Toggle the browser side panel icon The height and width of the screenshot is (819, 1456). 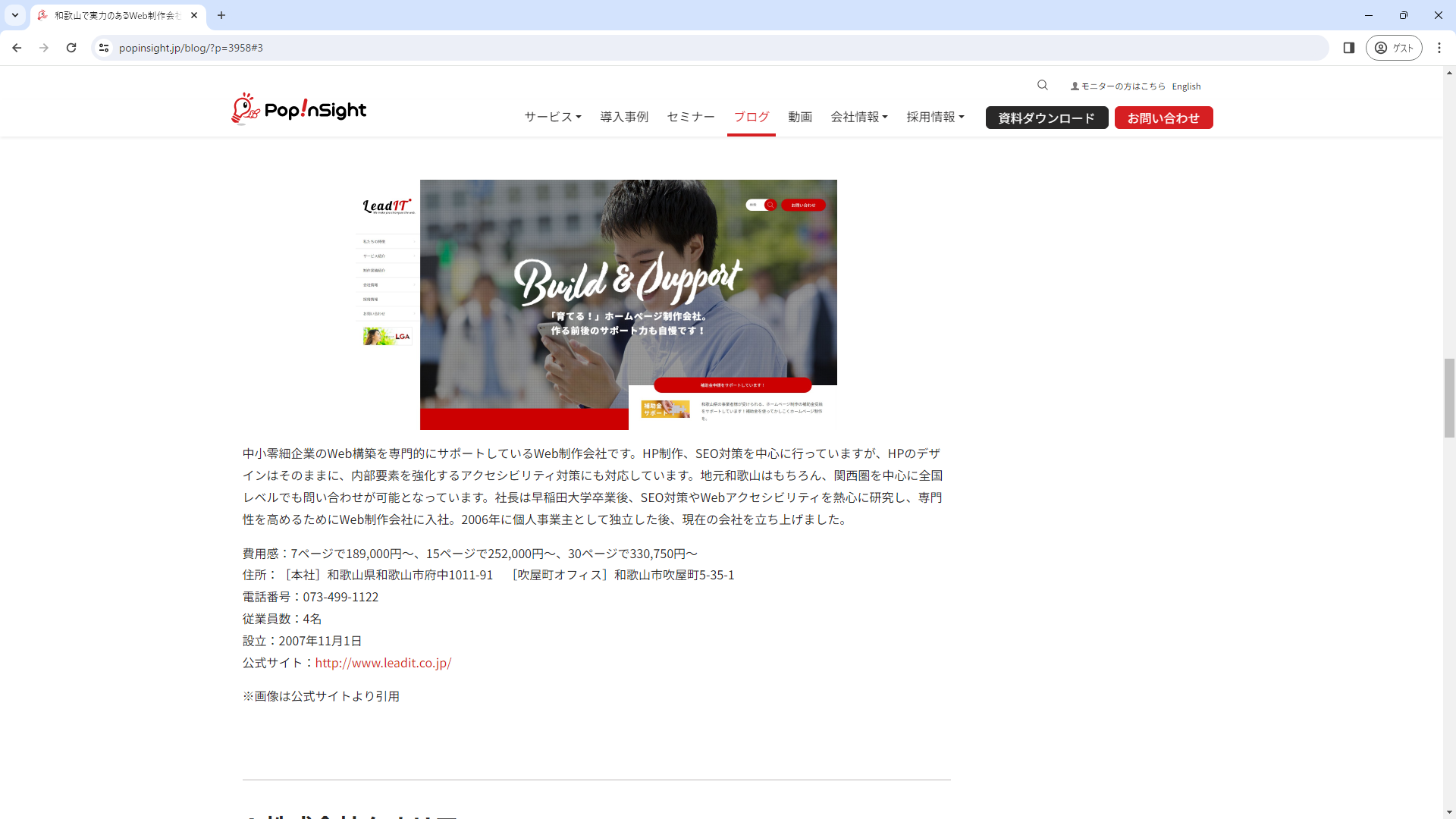[1349, 48]
